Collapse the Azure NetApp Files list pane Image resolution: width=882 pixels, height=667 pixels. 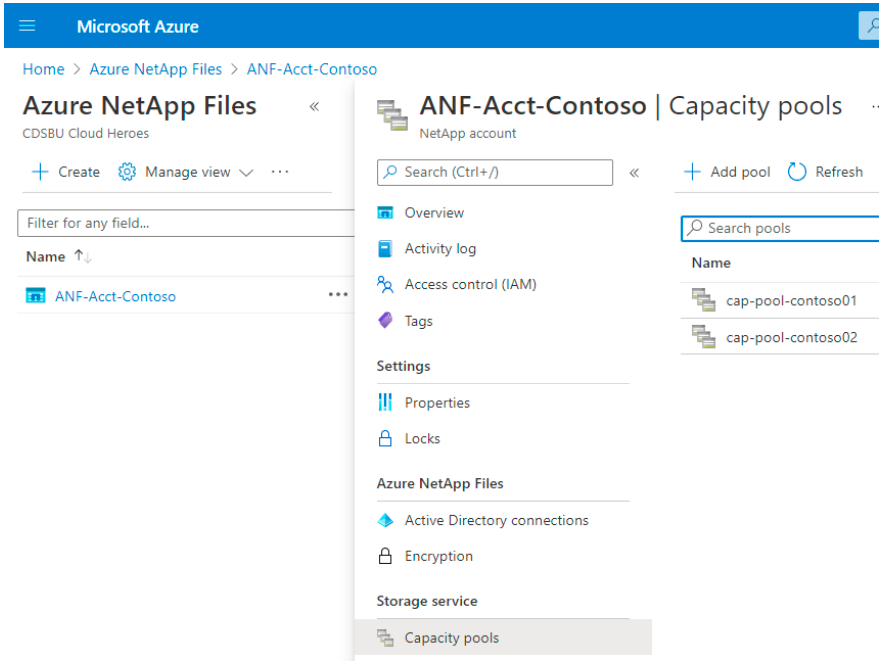pos(314,106)
